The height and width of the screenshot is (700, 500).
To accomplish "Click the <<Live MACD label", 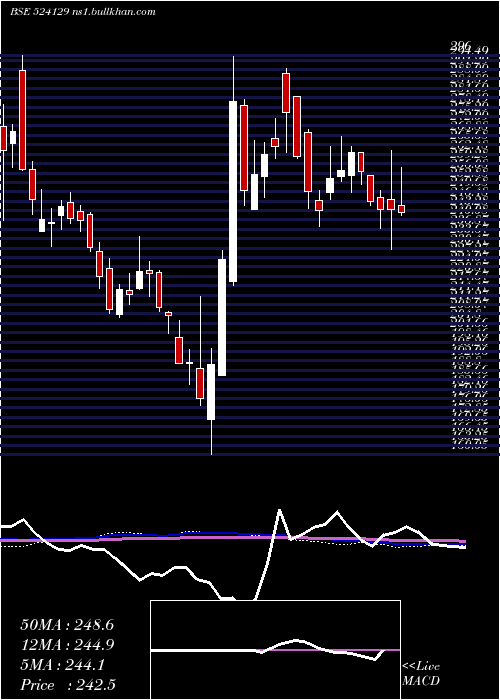I will pyautogui.click(x=421, y=674).
